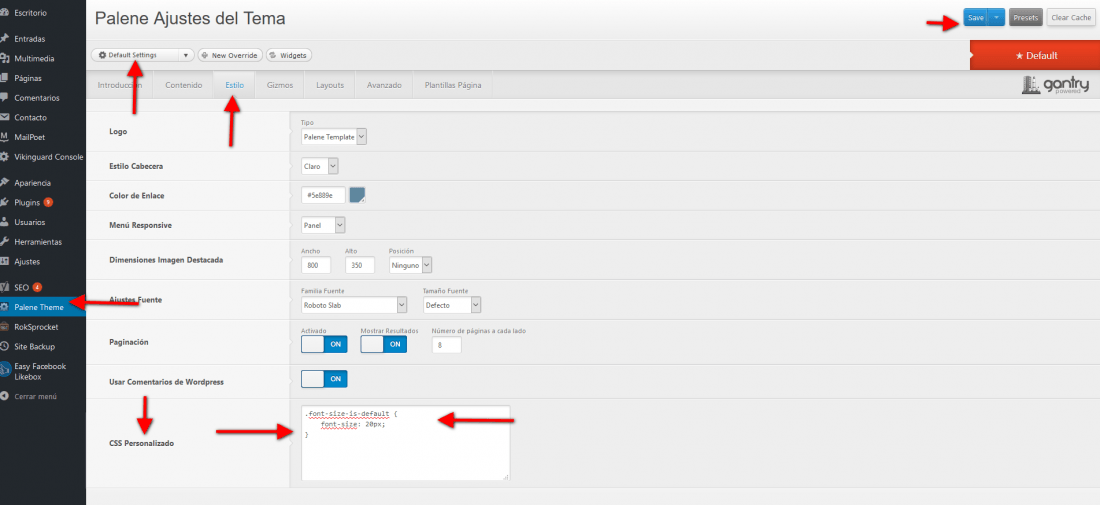Viewport: 1100px width, 505px height.
Task: Click the MailPoet icon in sidebar
Action: pyautogui.click(x=5, y=137)
